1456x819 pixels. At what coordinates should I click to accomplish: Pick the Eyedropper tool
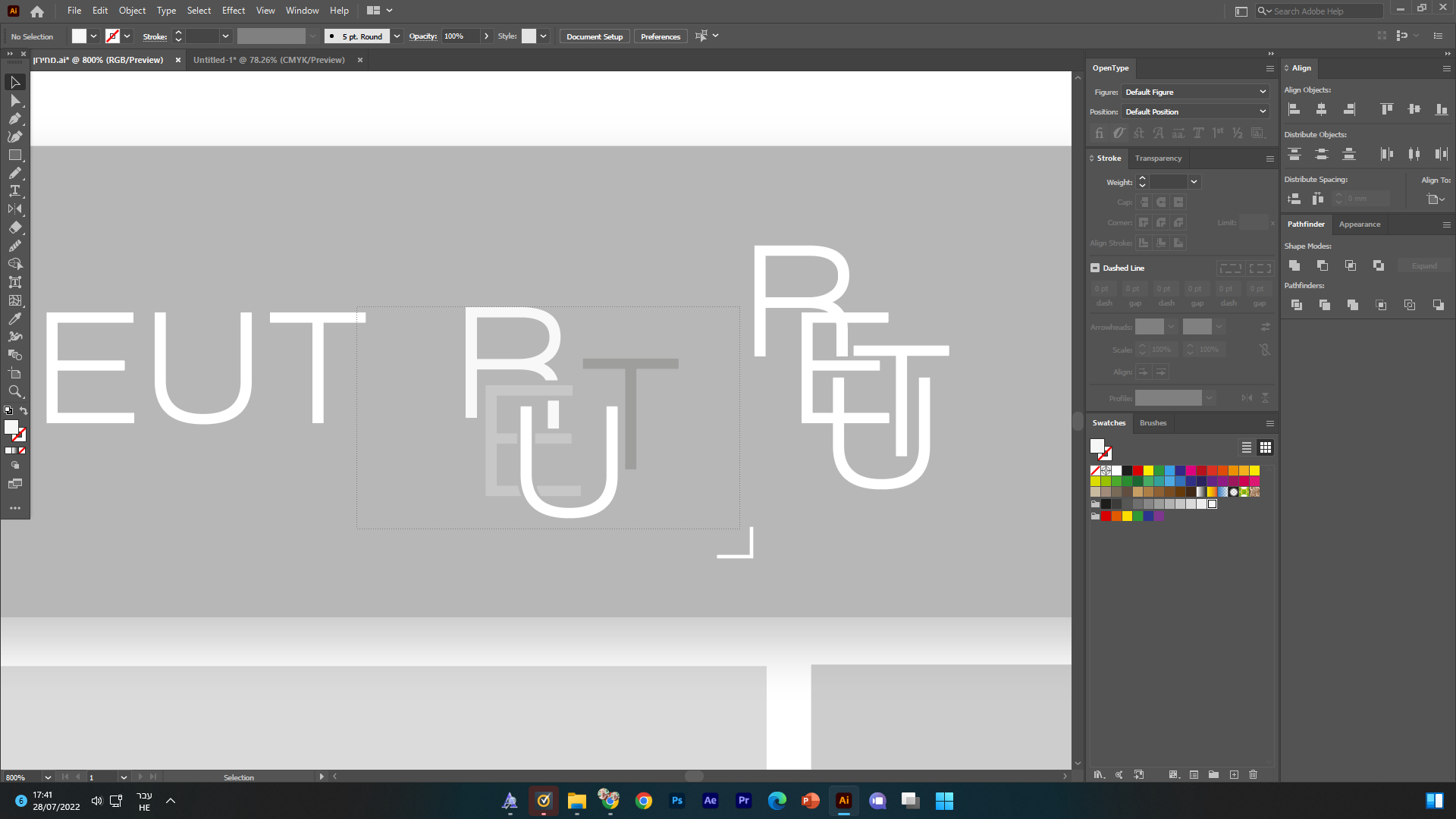point(14,318)
